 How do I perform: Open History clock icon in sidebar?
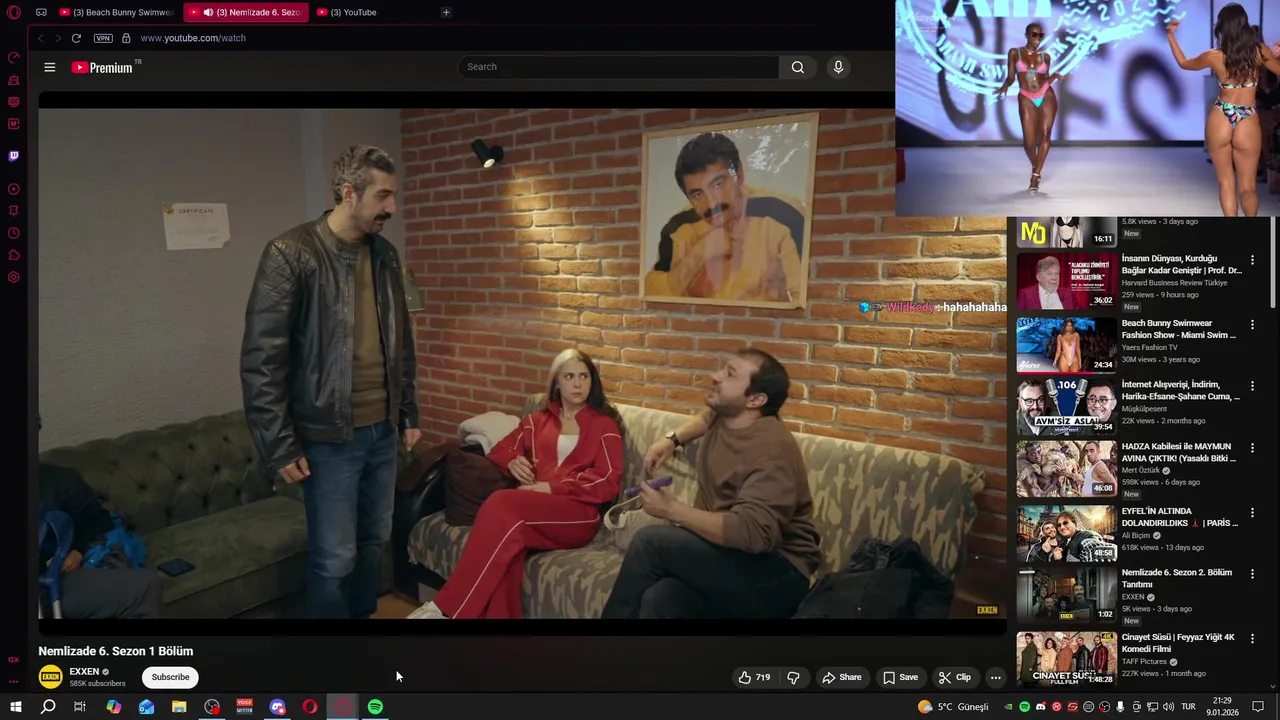14,233
